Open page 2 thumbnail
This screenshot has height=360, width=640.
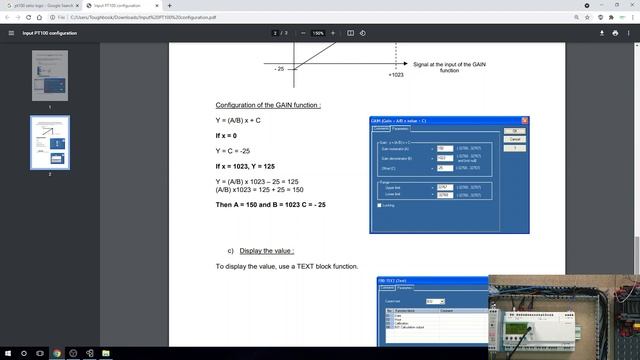(50, 142)
